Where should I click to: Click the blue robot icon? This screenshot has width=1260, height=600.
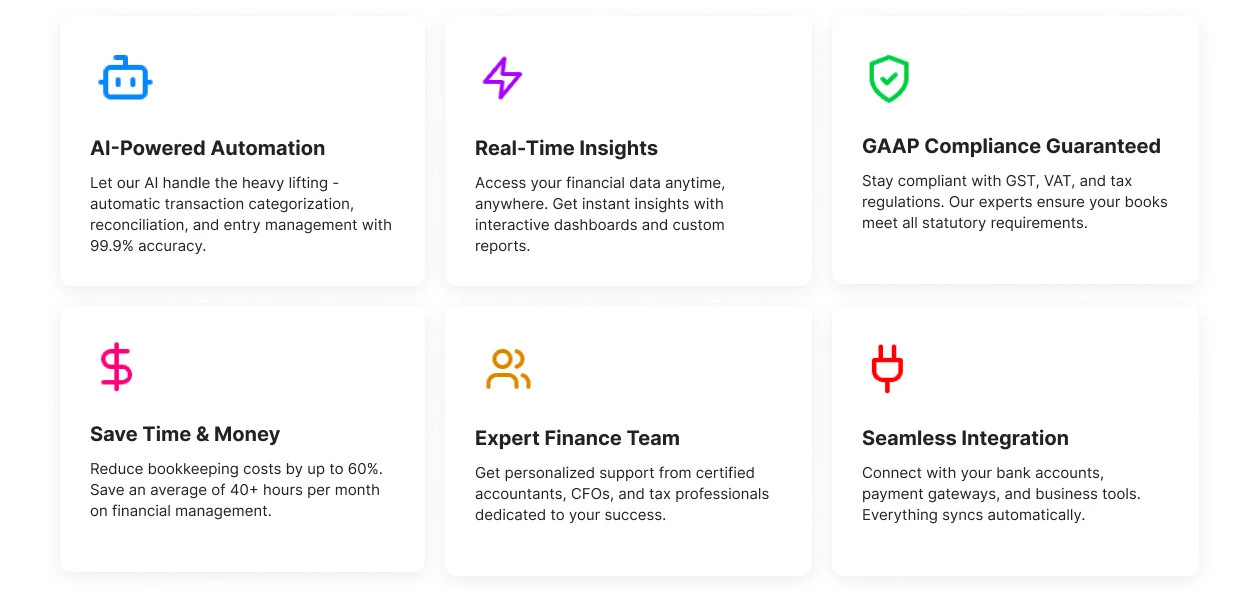click(125, 79)
